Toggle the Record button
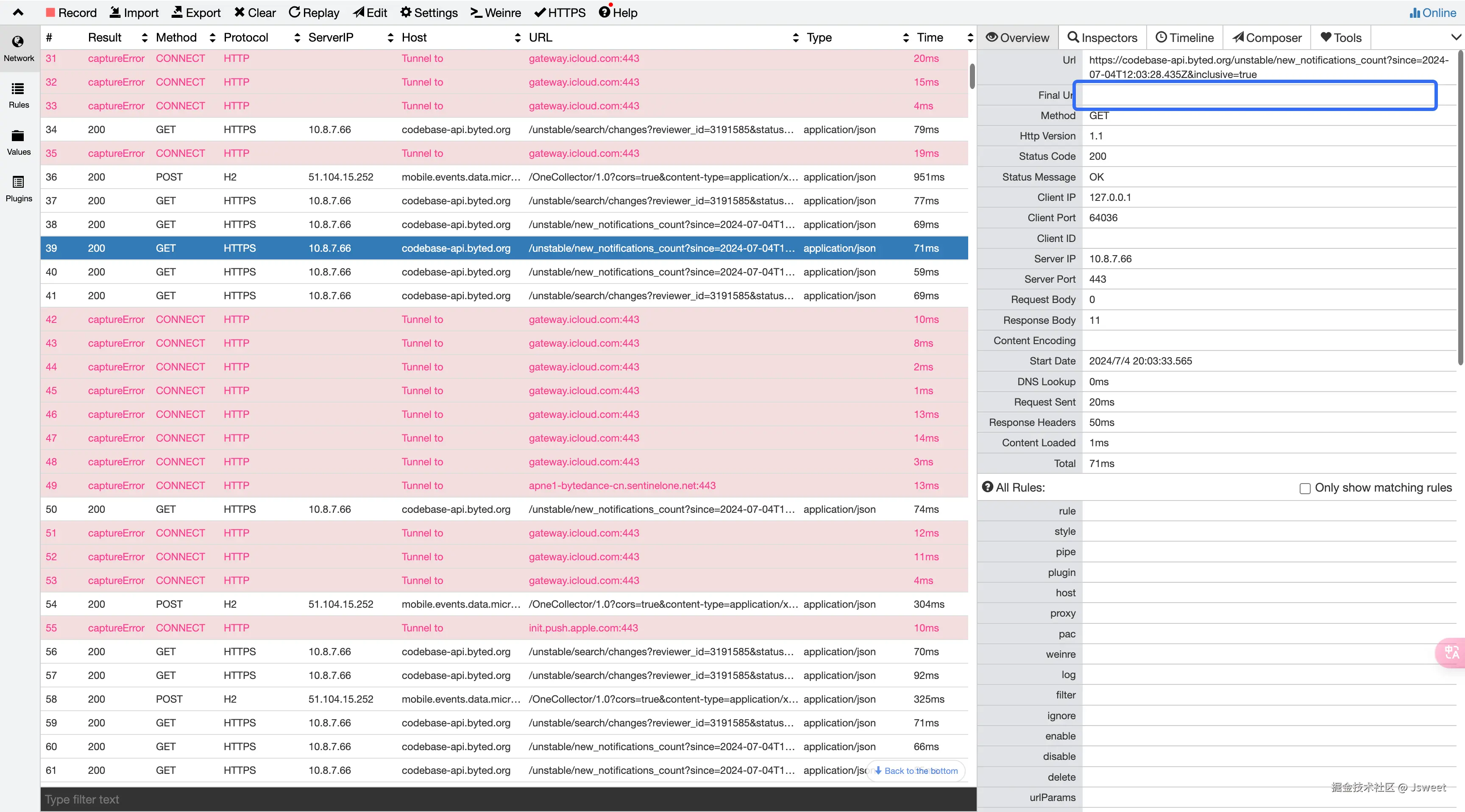 tap(71, 13)
